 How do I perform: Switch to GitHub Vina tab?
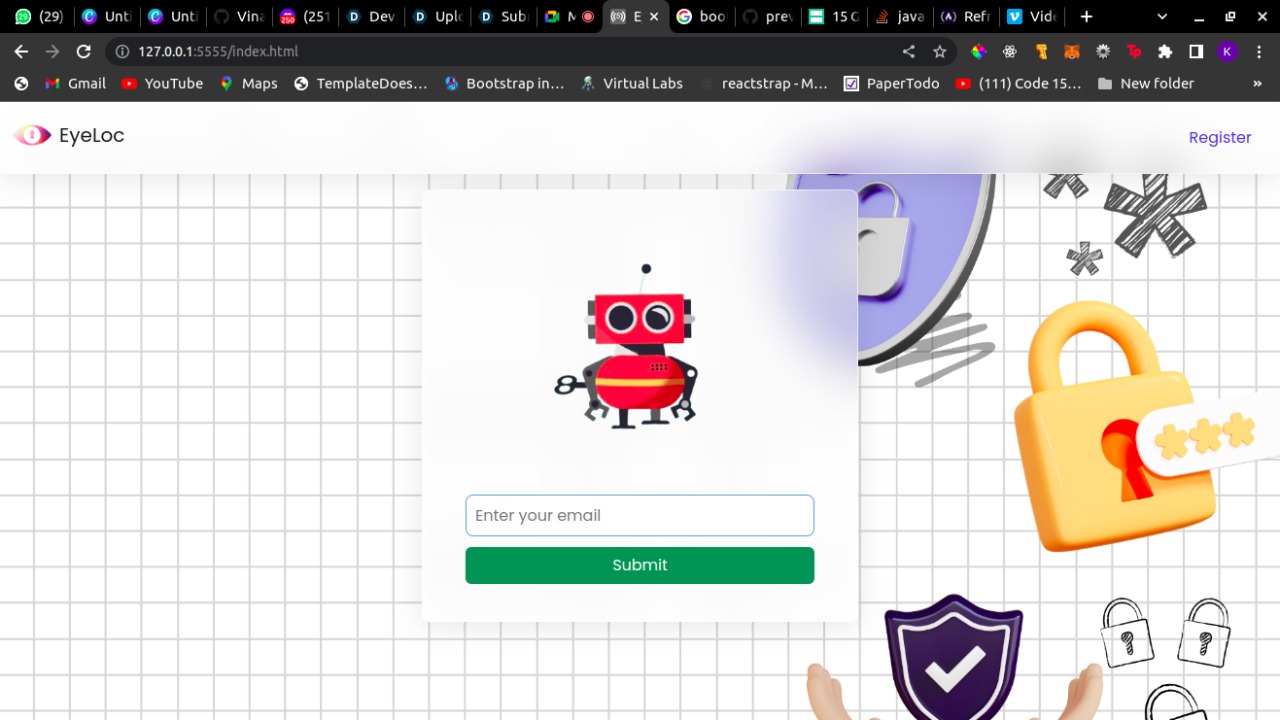click(x=238, y=17)
